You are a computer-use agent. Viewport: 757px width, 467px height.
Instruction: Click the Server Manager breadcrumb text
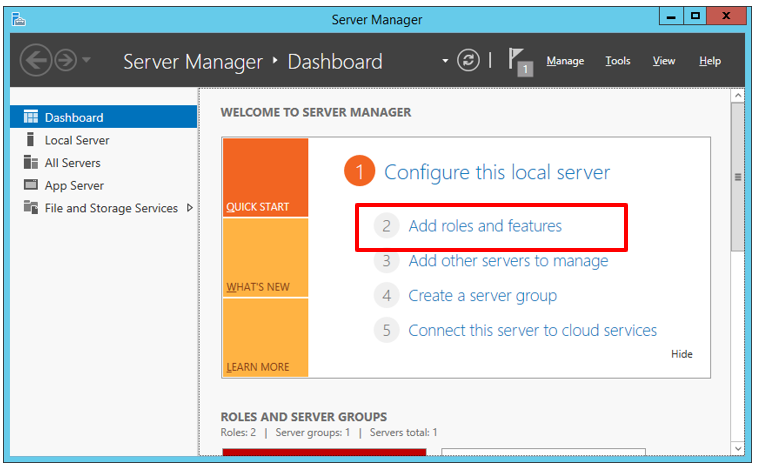click(x=193, y=62)
